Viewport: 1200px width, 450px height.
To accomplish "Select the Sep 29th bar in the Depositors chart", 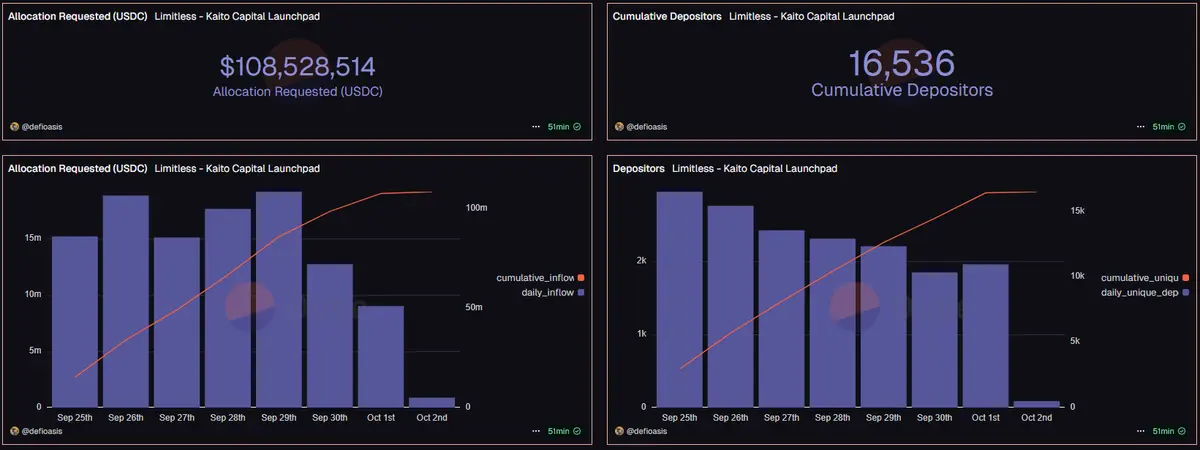I will click(884, 327).
